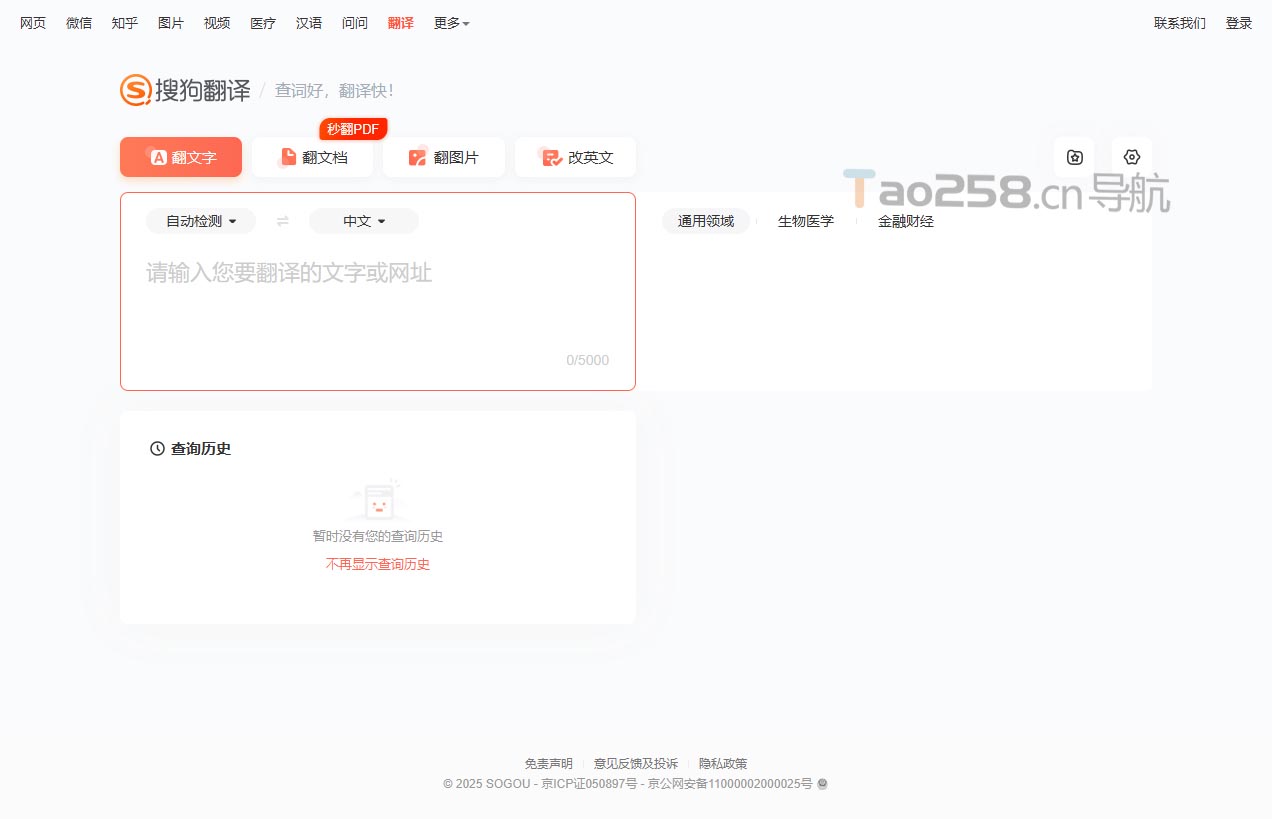Viewport: 1272px width, 819px height.
Task: Open the settings hexagon icon
Action: click(1132, 157)
